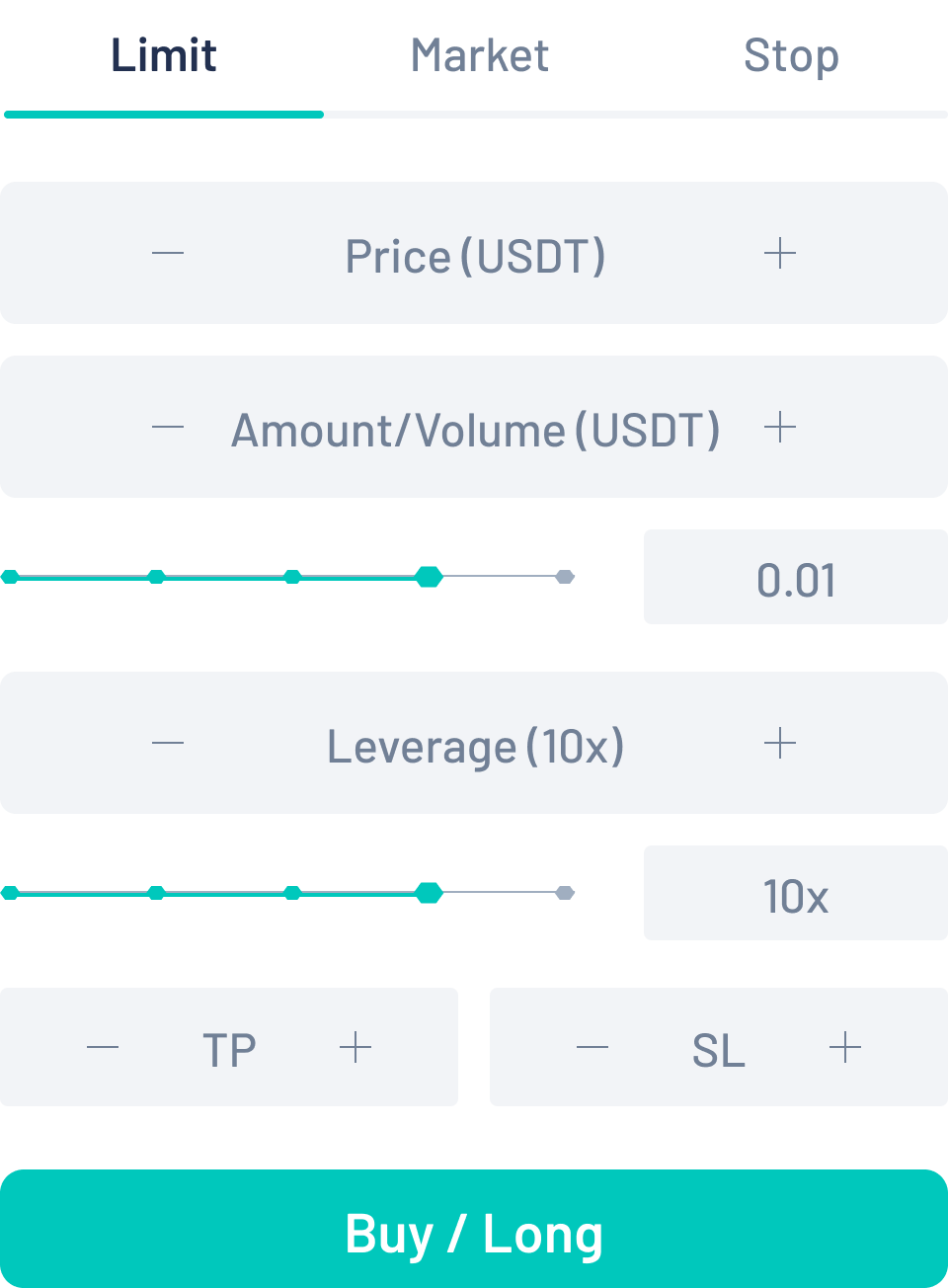Click minus icon in Amount/Volume field
The height and width of the screenshot is (1288, 948).
point(168,428)
